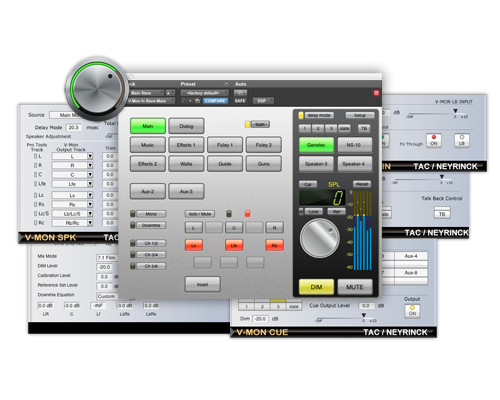Open the Rb/Rc output track dropdown

pyautogui.click(x=72, y=223)
